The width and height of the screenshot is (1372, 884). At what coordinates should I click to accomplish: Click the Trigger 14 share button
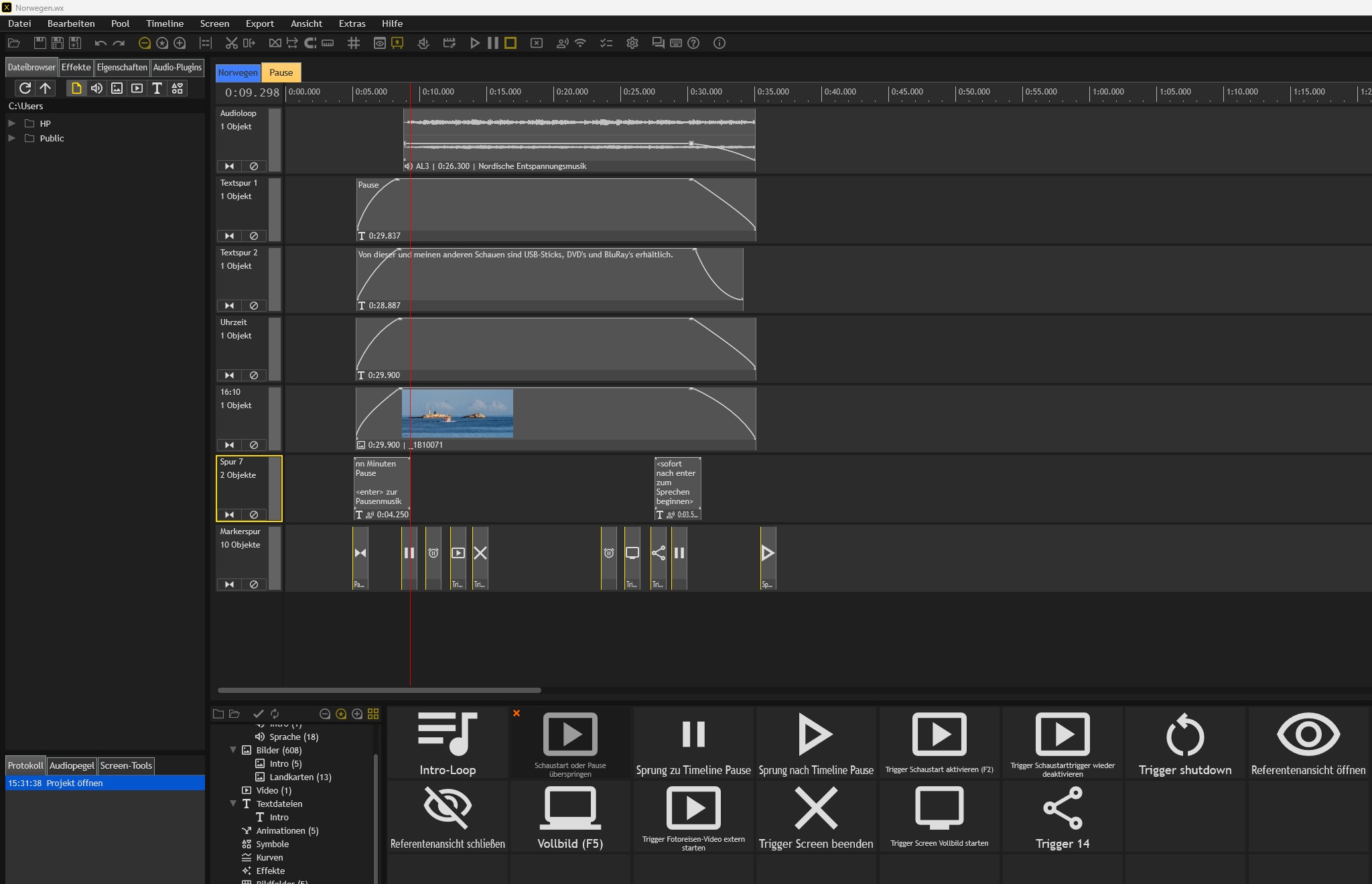[1062, 816]
